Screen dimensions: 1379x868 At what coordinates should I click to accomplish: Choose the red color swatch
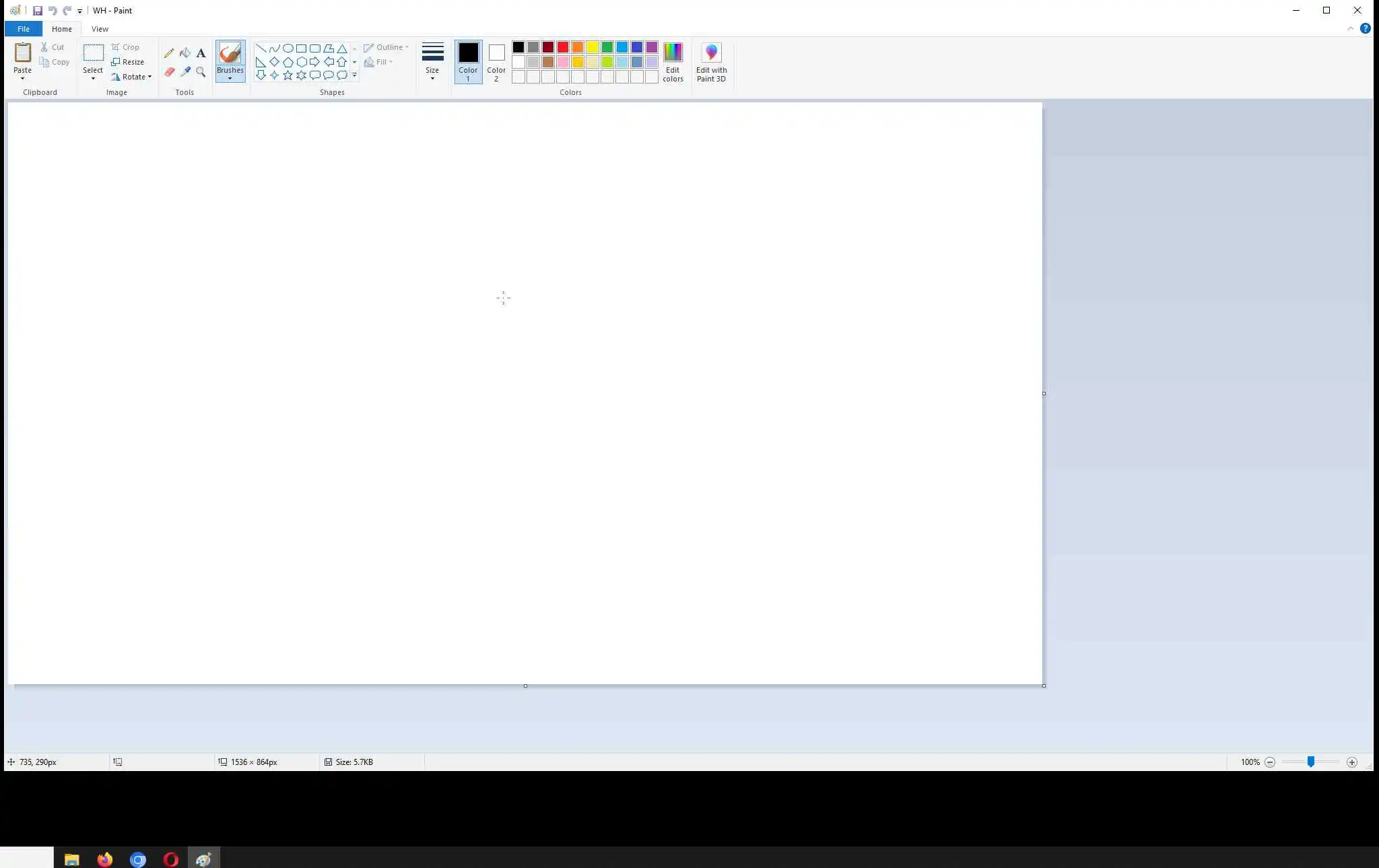(563, 47)
